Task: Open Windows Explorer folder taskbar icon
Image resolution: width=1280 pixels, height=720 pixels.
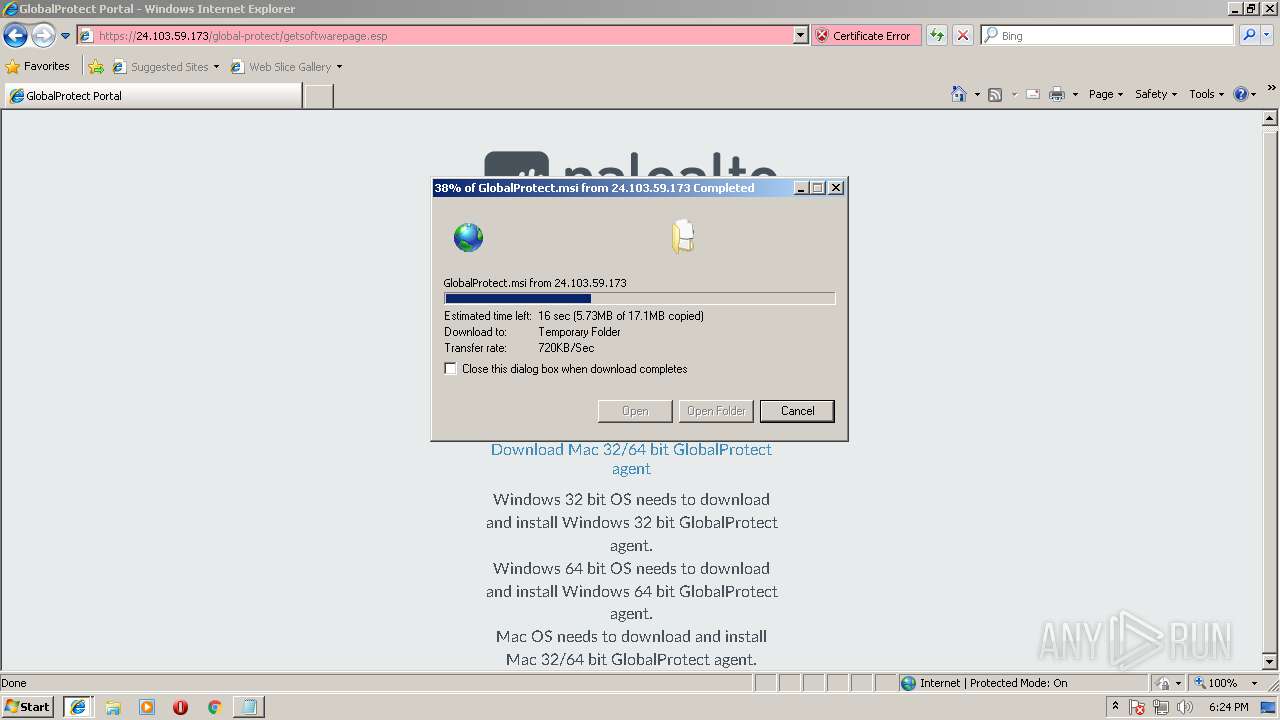Action: pyautogui.click(x=113, y=707)
